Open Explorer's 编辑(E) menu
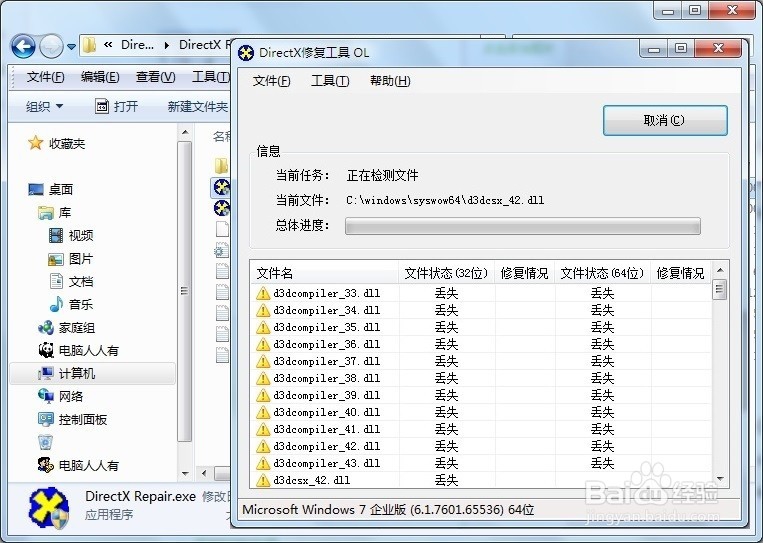The image size is (763, 543). (100, 77)
